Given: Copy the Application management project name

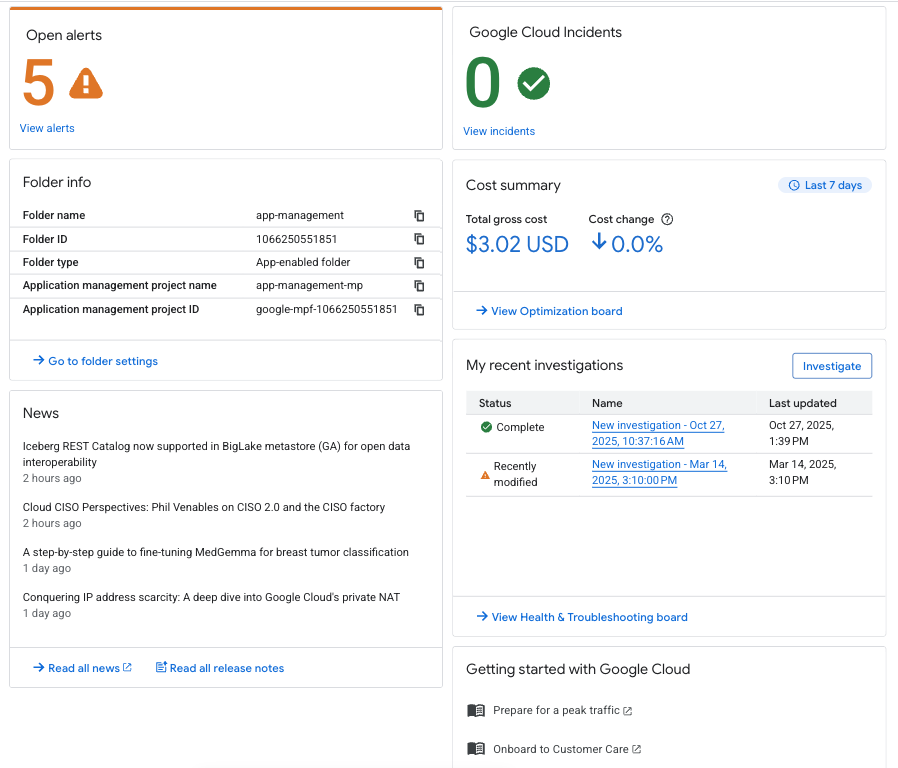Looking at the screenshot, I should click(419, 286).
